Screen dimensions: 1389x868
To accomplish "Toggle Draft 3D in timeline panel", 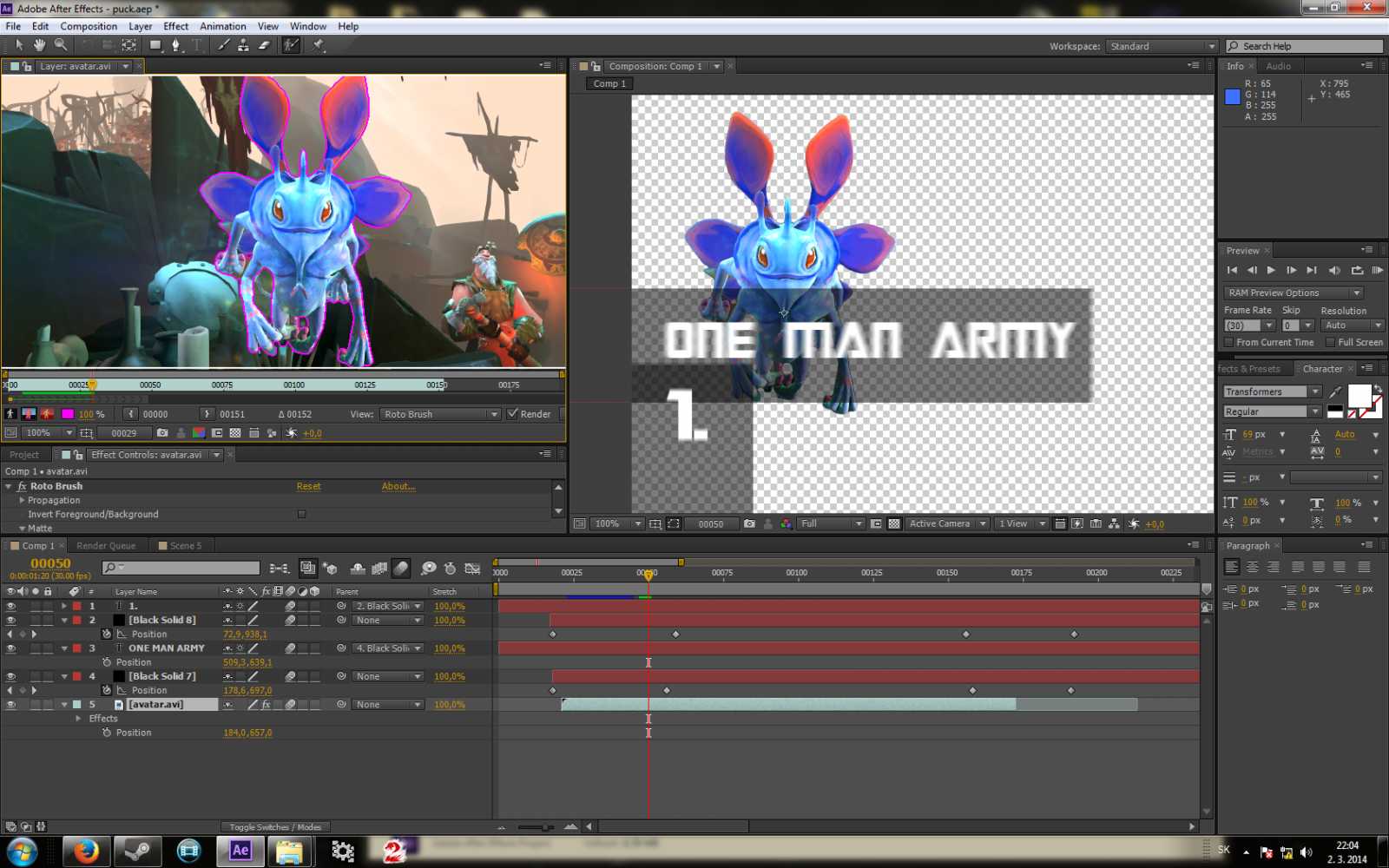I will (x=331, y=569).
